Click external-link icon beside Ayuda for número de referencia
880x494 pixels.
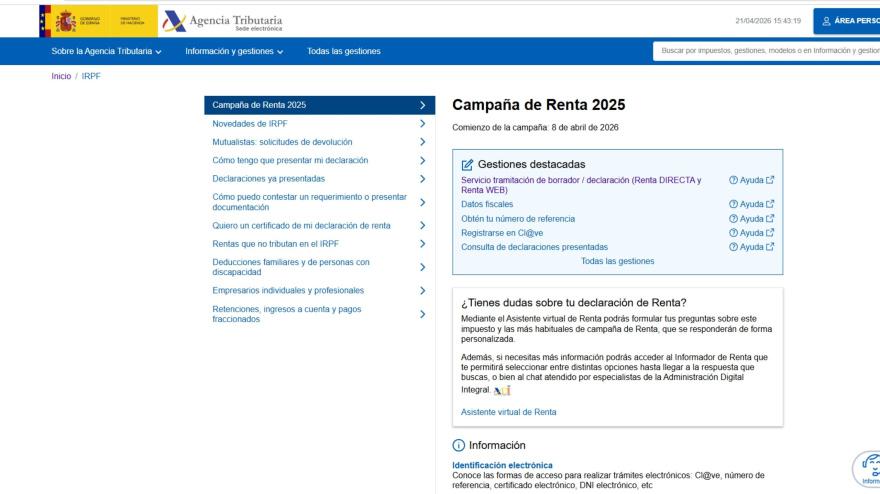[770, 218]
